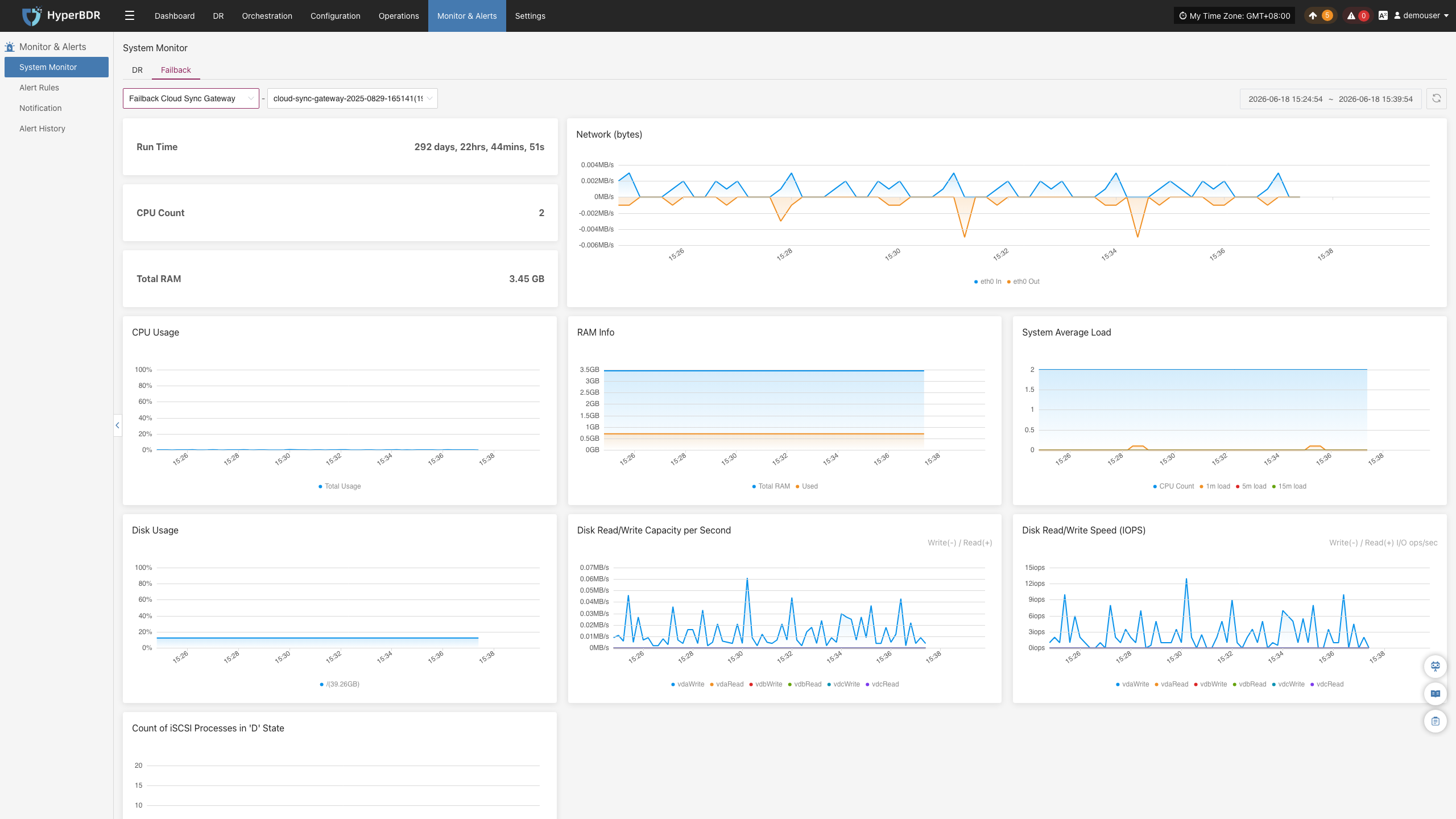The height and width of the screenshot is (819, 1456).
Task: Toggle the eth0 In legend in Network chart
Action: click(x=988, y=282)
